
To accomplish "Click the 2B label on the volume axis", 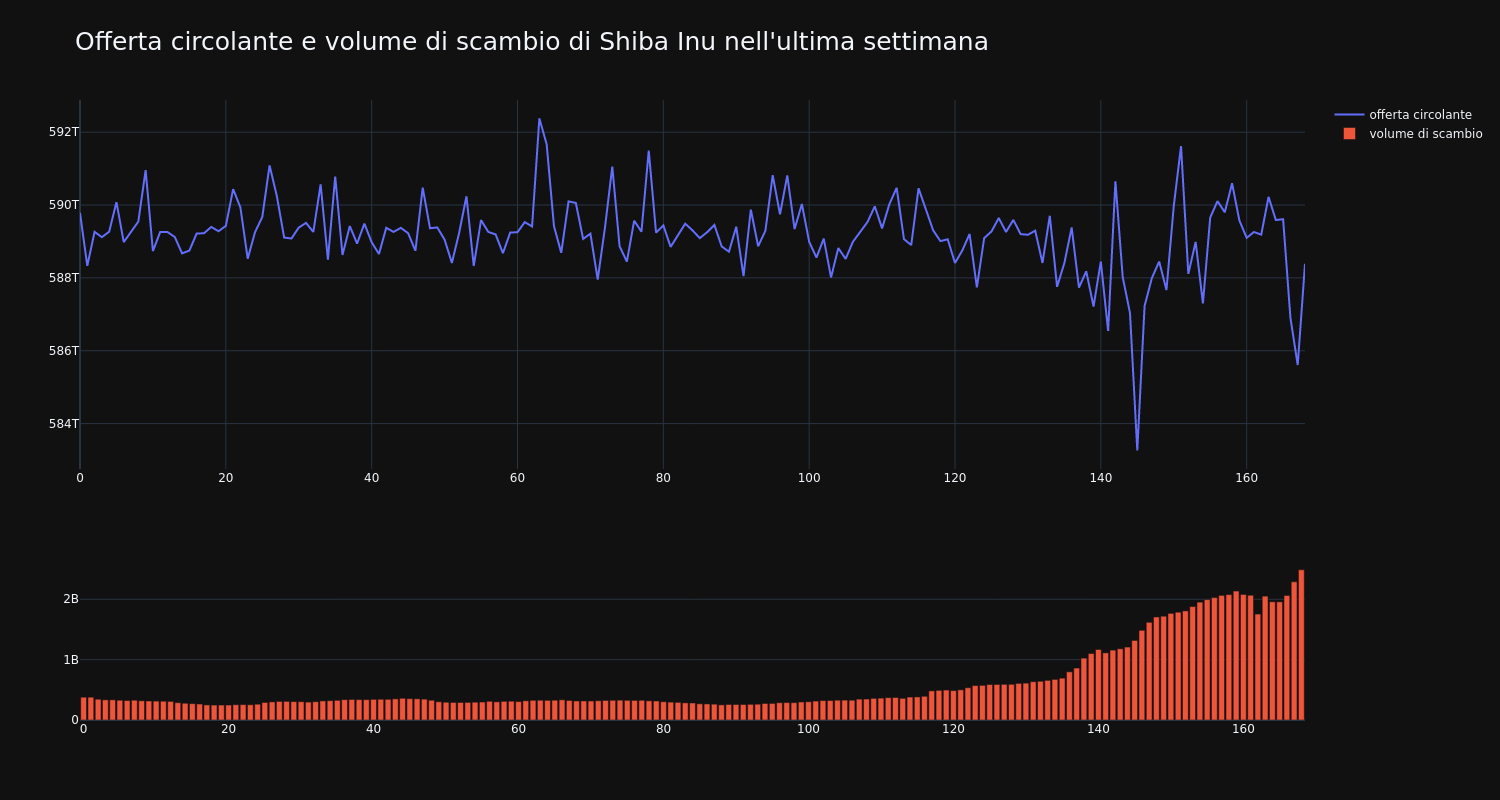I will point(70,599).
